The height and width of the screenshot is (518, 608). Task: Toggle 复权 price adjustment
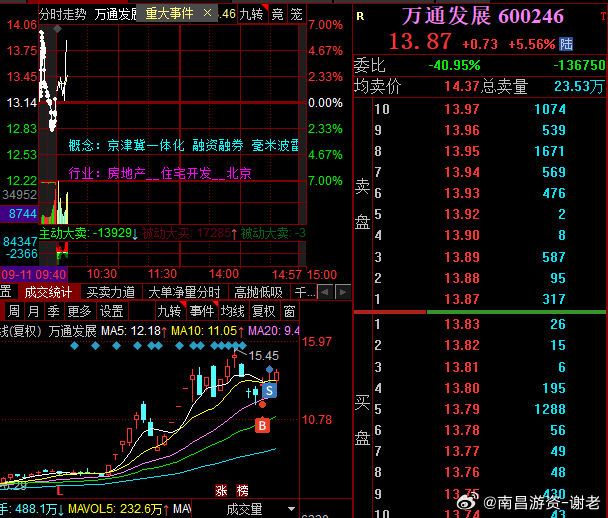point(263,311)
